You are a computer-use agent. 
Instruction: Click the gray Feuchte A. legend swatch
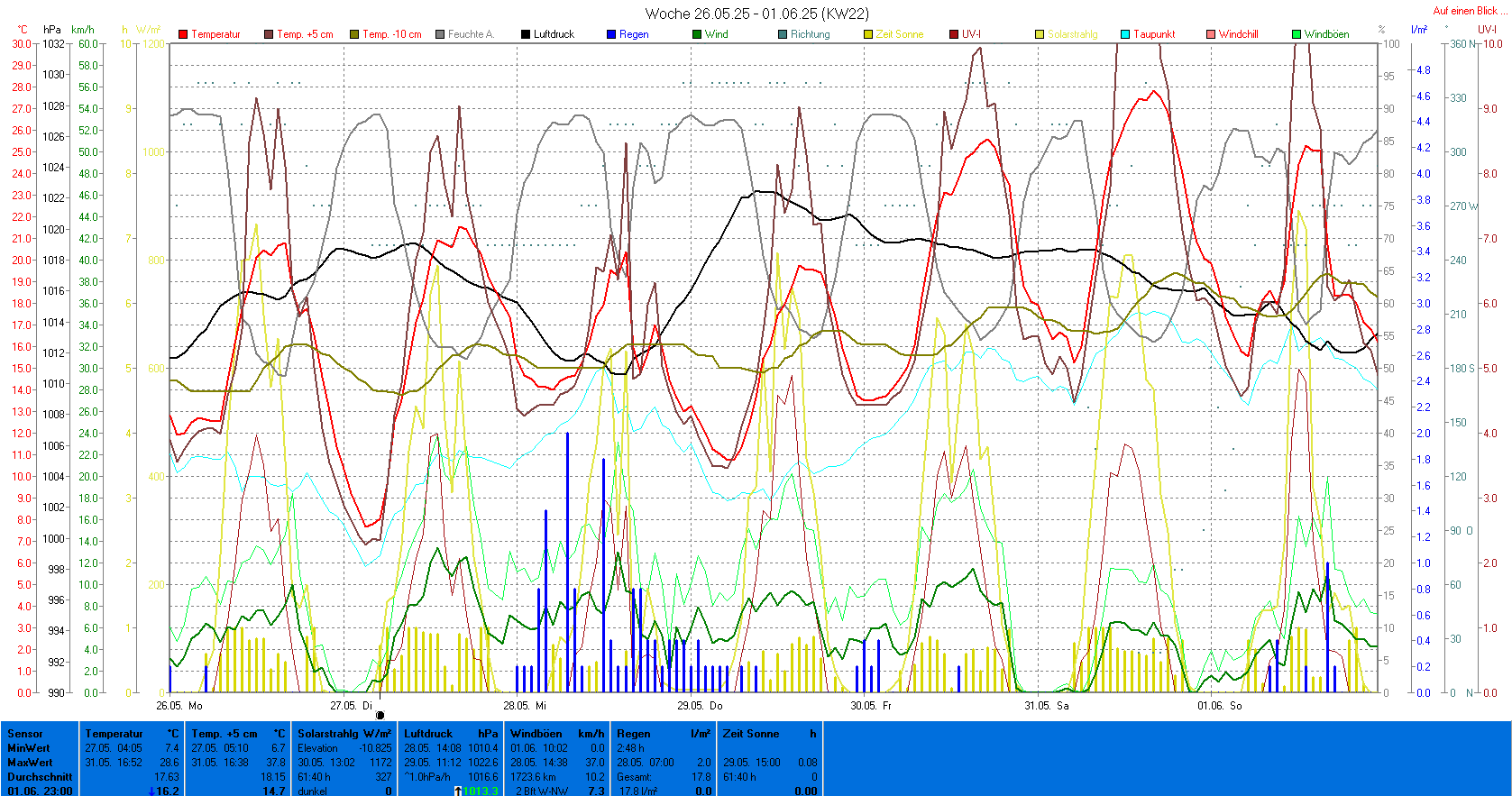coord(440,34)
